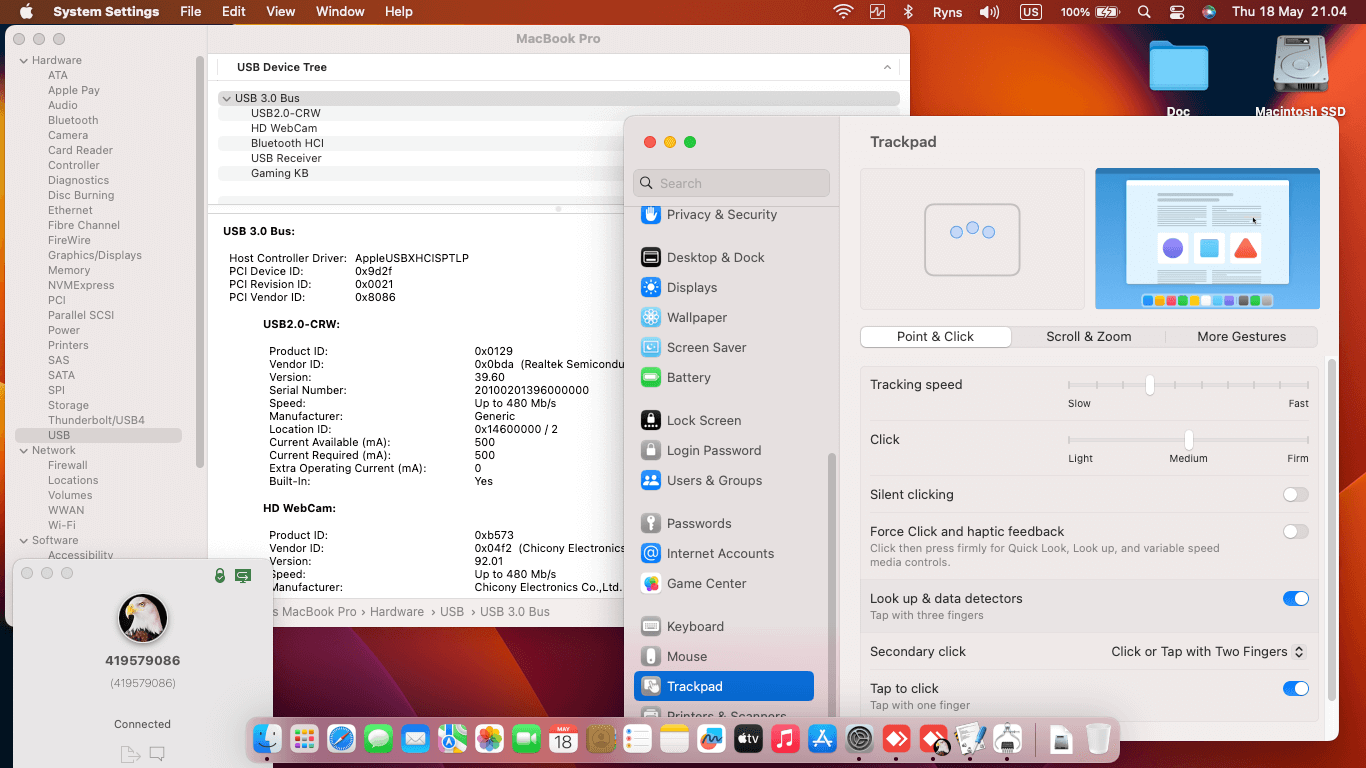Open the Window menu in the menu bar
Screen dimensions: 1366x768
coord(340,11)
